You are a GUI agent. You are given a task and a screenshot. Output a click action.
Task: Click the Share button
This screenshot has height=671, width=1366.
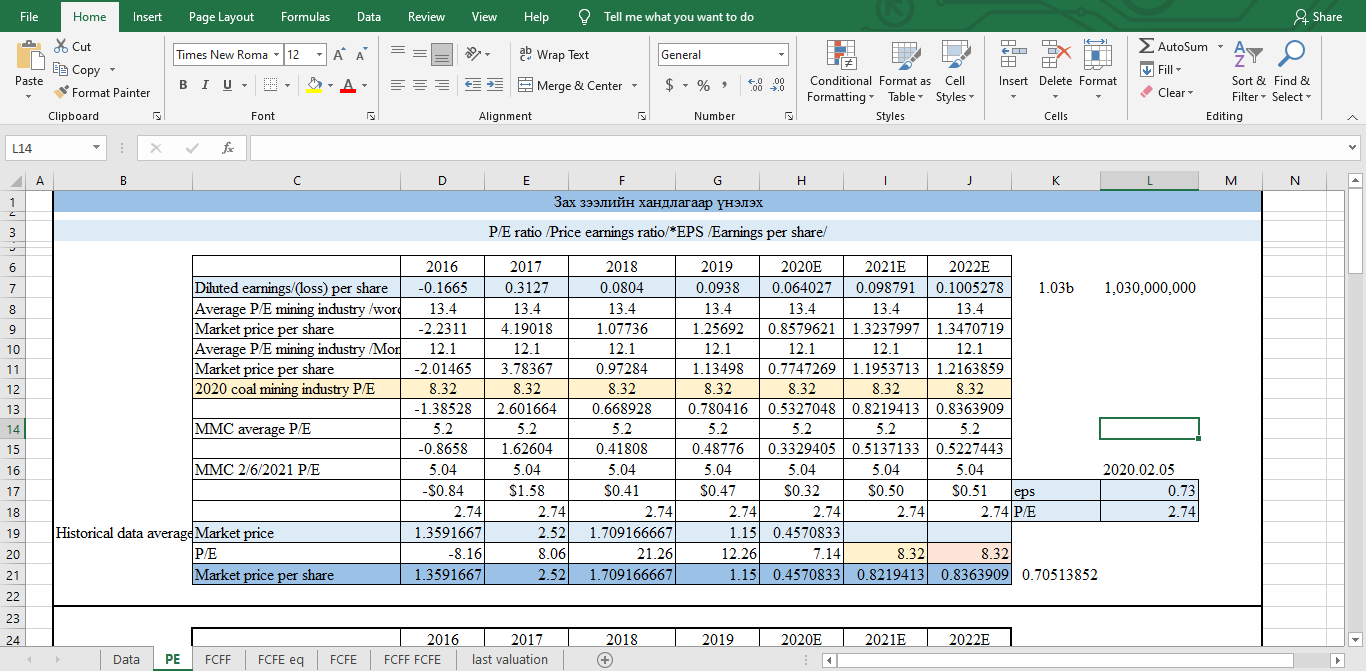(x=1317, y=17)
